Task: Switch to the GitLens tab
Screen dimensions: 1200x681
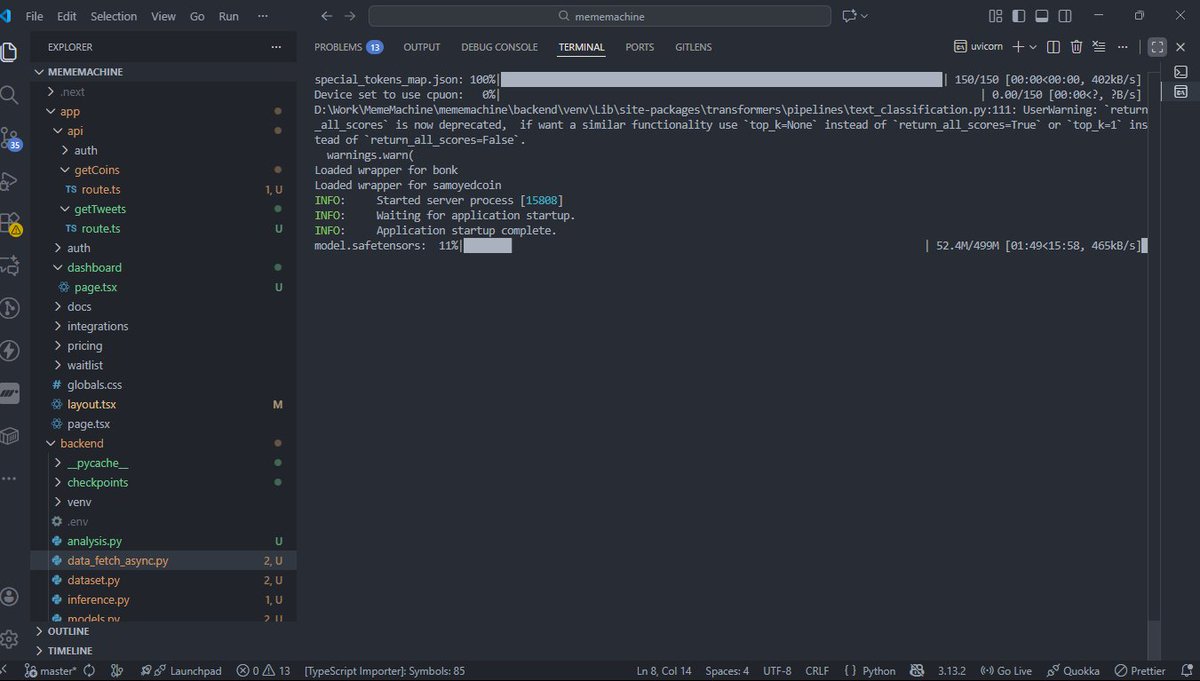Action: point(693,47)
